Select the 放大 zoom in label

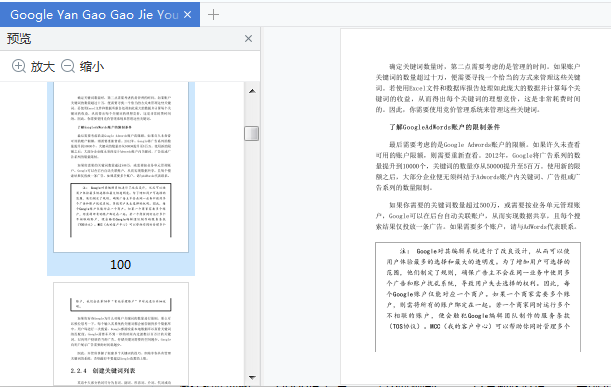pos(42,67)
